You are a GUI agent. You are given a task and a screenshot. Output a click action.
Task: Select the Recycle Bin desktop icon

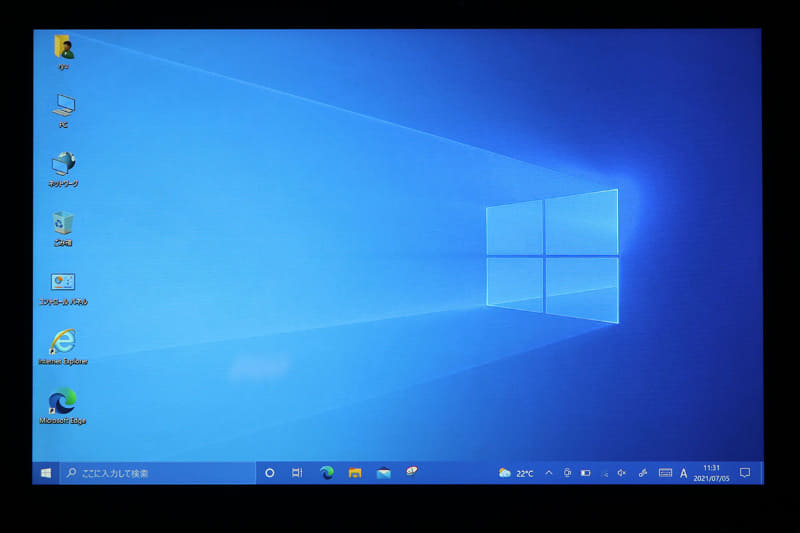[63, 229]
